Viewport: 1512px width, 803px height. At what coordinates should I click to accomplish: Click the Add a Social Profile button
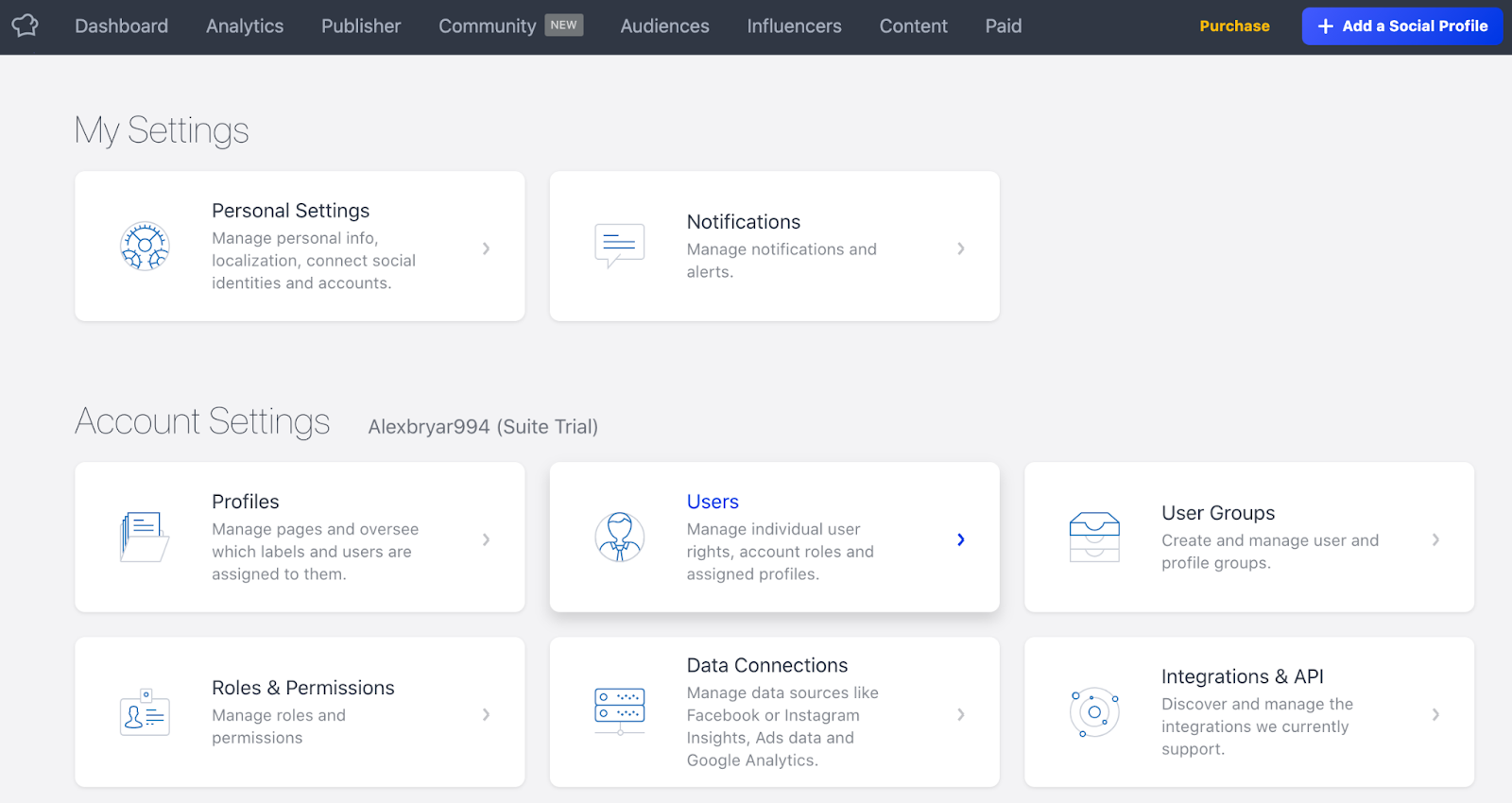pos(1402,26)
